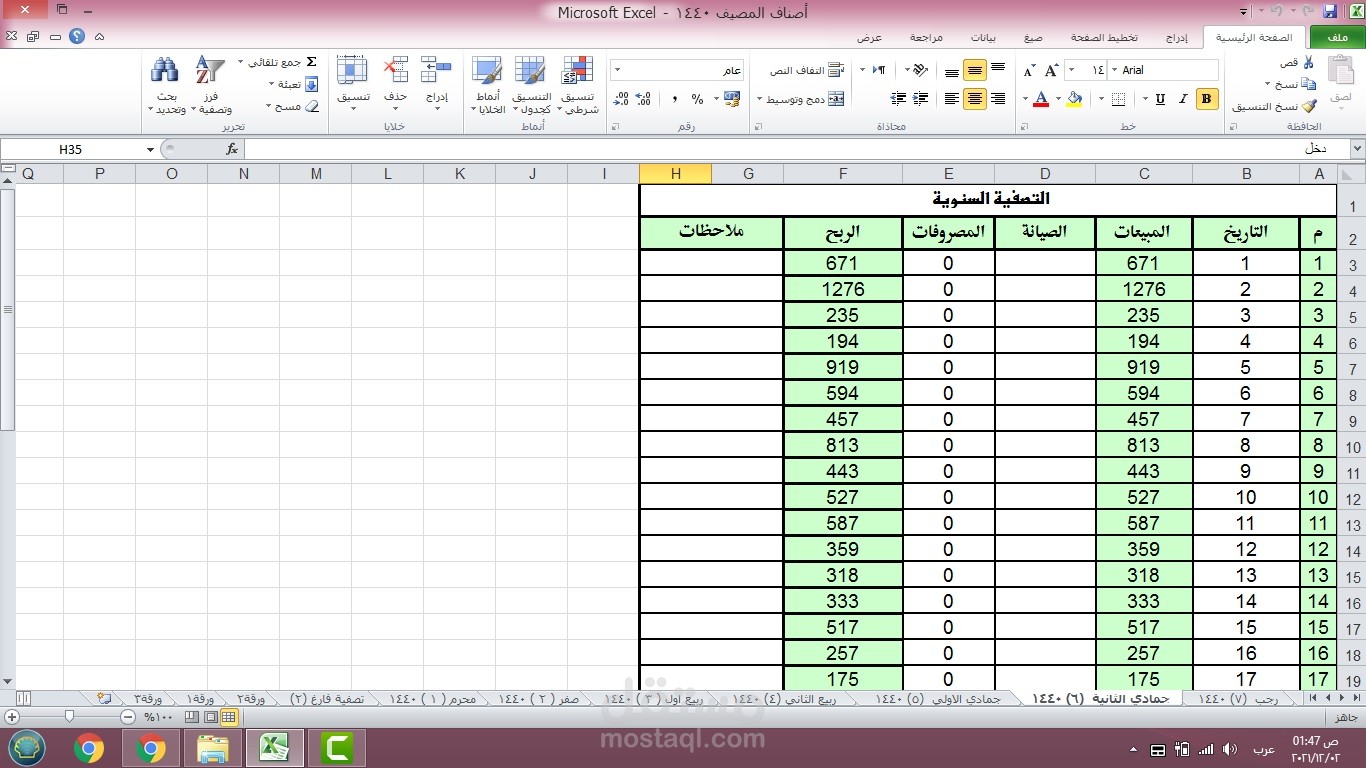Click the Accounting currency format icon

point(732,98)
